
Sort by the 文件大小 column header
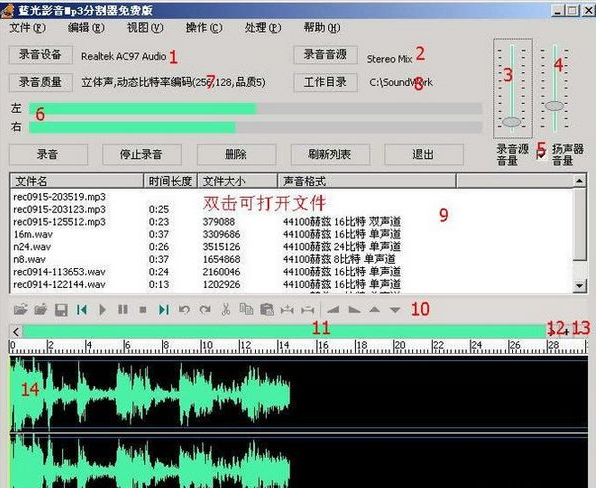[x=237, y=181]
